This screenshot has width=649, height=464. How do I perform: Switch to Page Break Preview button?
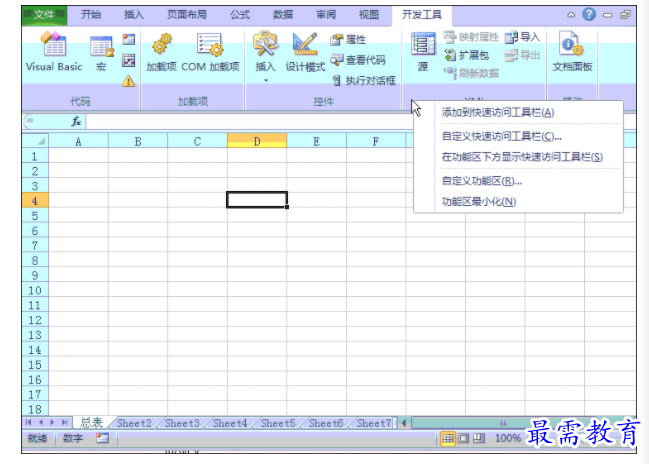[479, 438]
